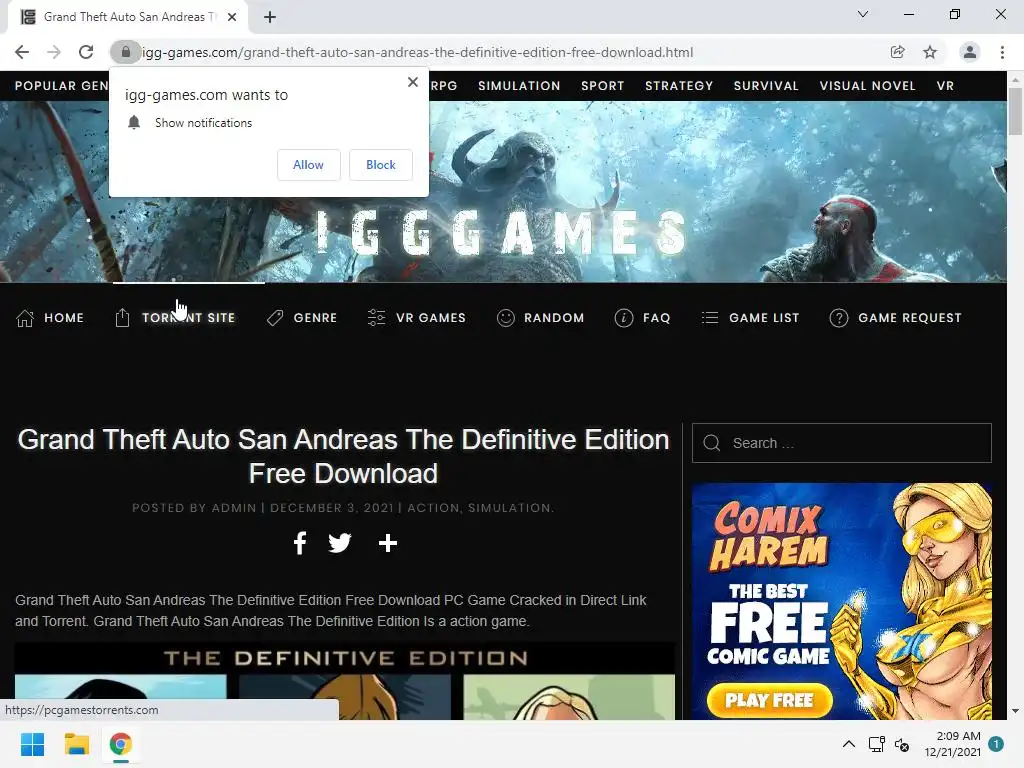This screenshot has width=1024, height=768.
Task: Click the Game List lines icon
Action: click(x=710, y=318)
